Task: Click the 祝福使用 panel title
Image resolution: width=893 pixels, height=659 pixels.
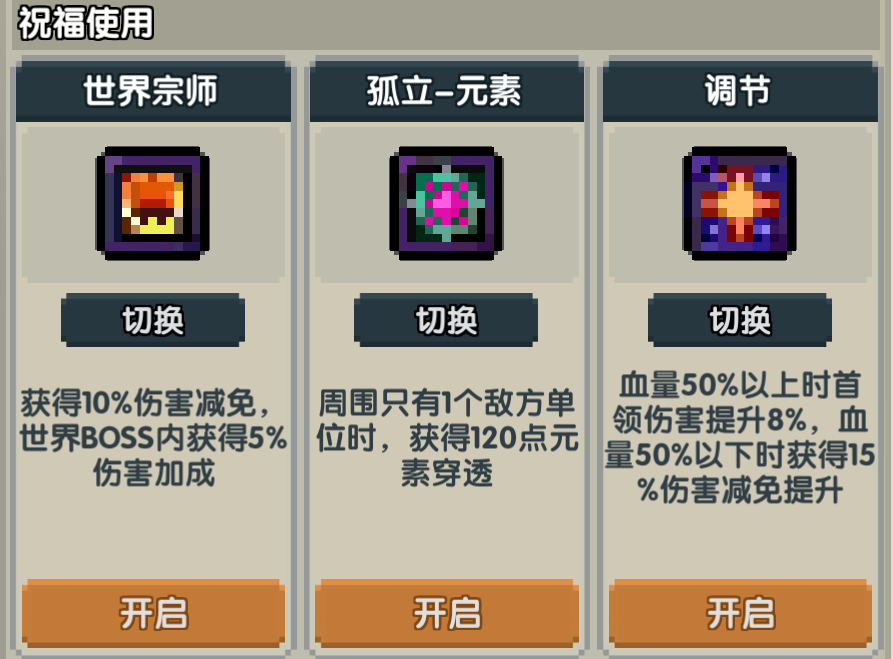Action: coord(85,23)
